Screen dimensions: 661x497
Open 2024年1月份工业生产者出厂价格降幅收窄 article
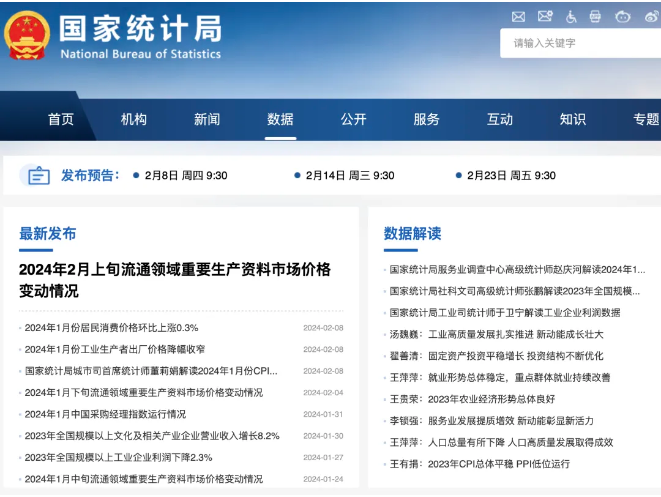(115, 349)
